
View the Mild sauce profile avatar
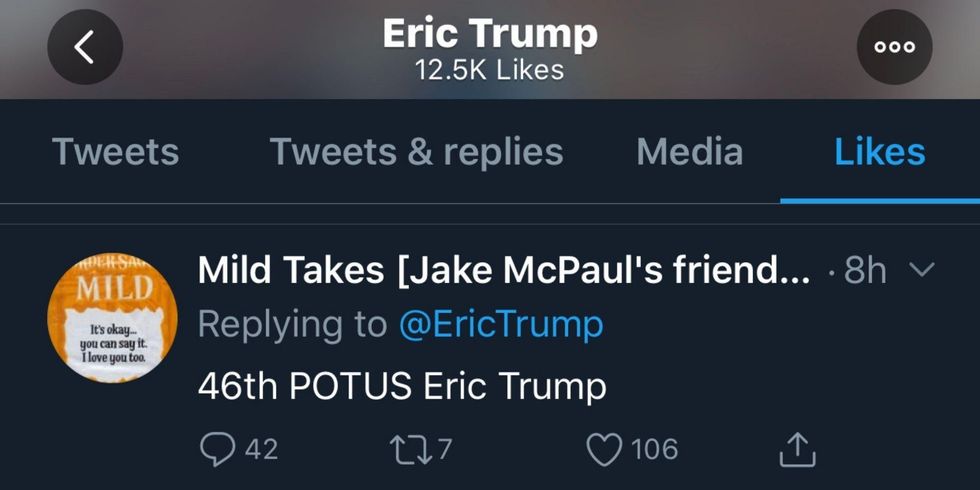tap(112, 316)
